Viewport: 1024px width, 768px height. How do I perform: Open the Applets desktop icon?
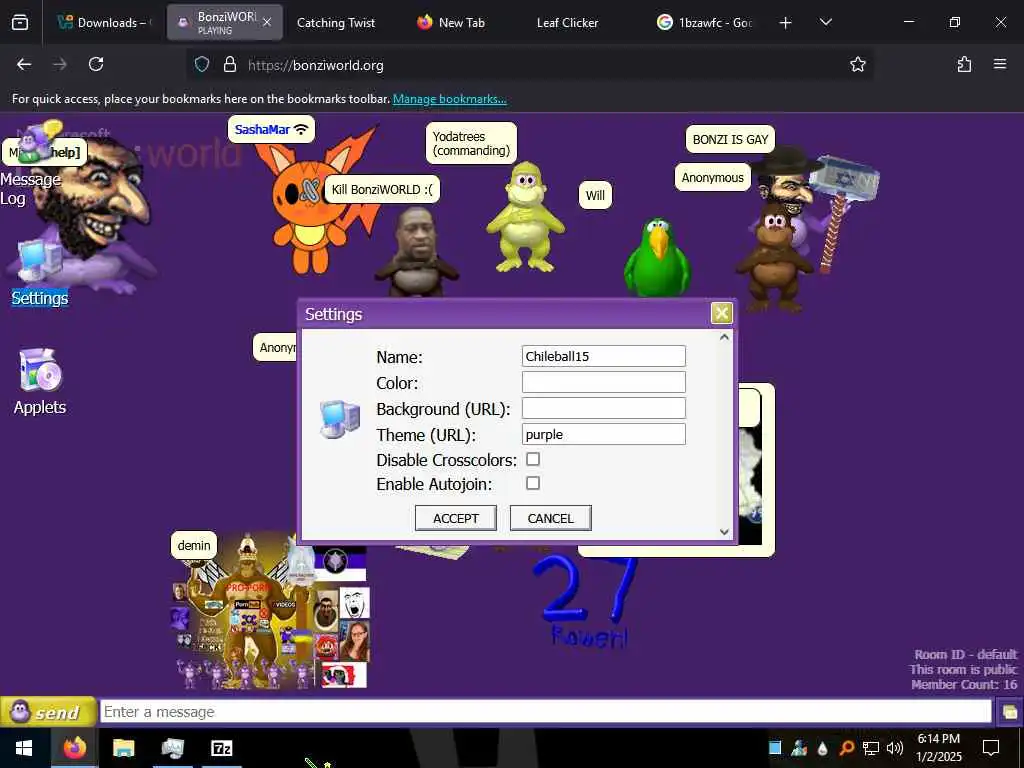pos(40,382)
